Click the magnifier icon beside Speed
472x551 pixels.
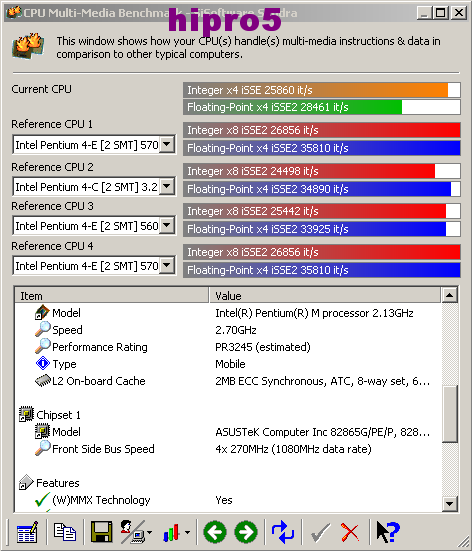(43, 329)
